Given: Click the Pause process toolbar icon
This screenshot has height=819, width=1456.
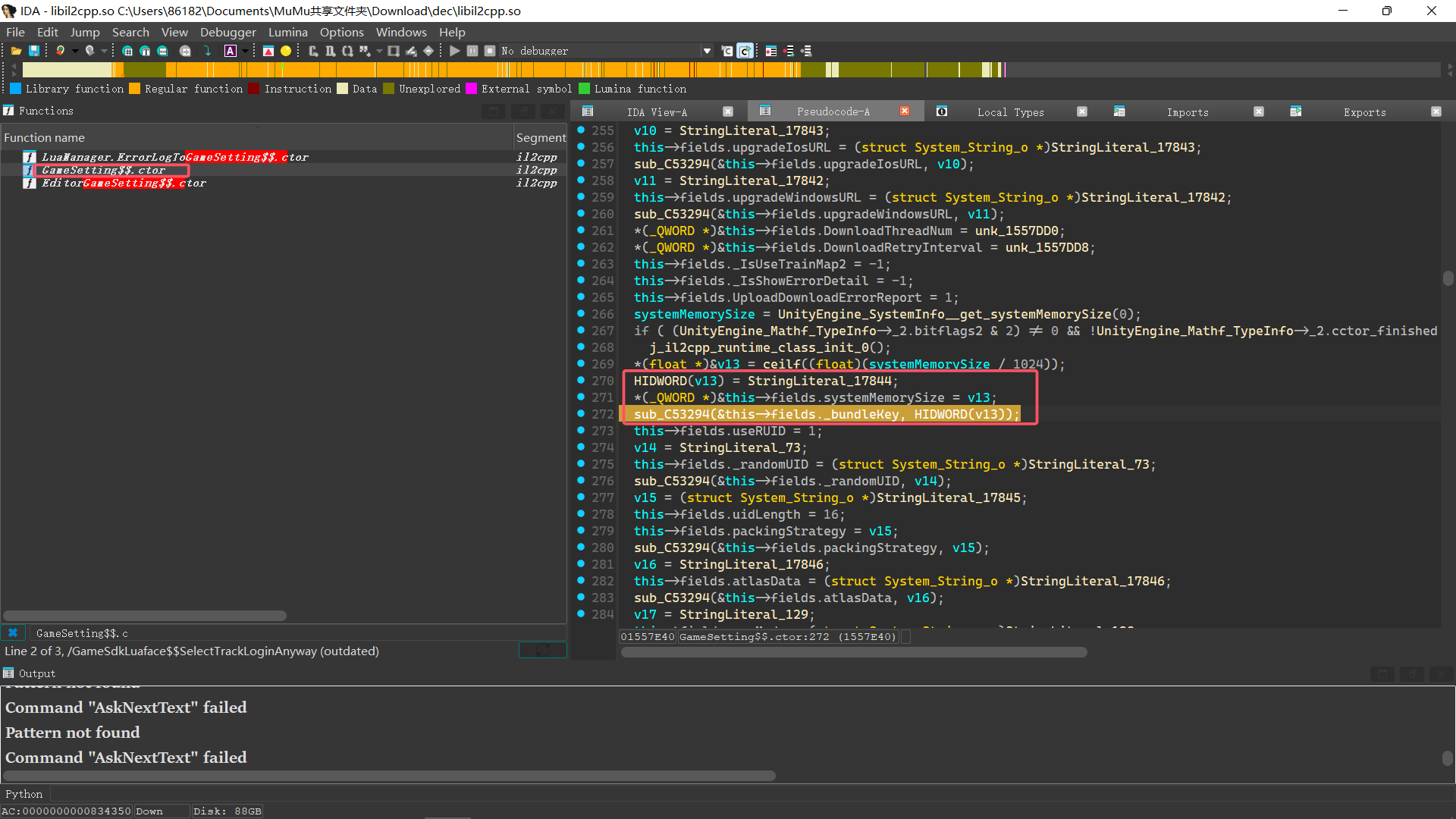Looking at the screenshot, I should pos(472,51).
